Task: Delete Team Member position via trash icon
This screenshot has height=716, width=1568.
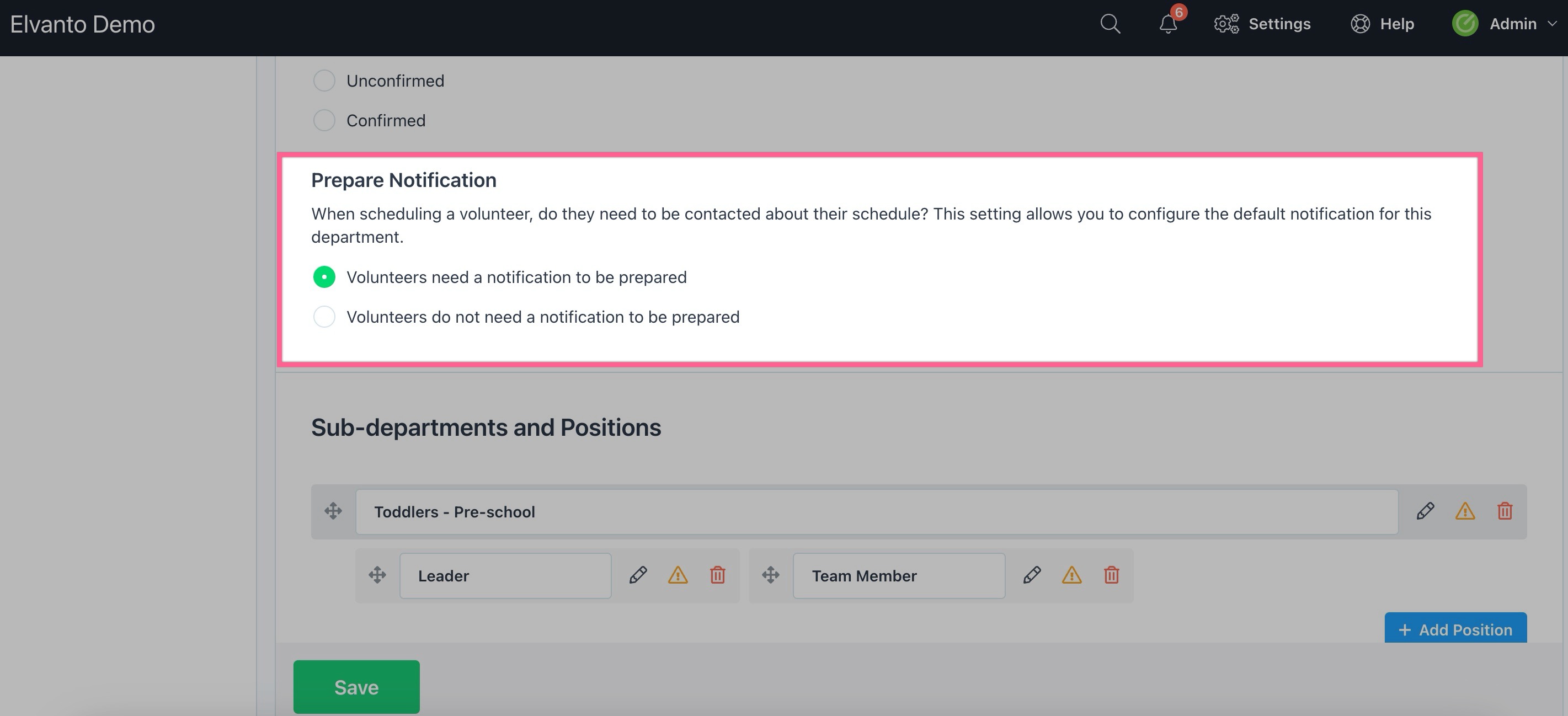Action: [x=1112, y=575]
